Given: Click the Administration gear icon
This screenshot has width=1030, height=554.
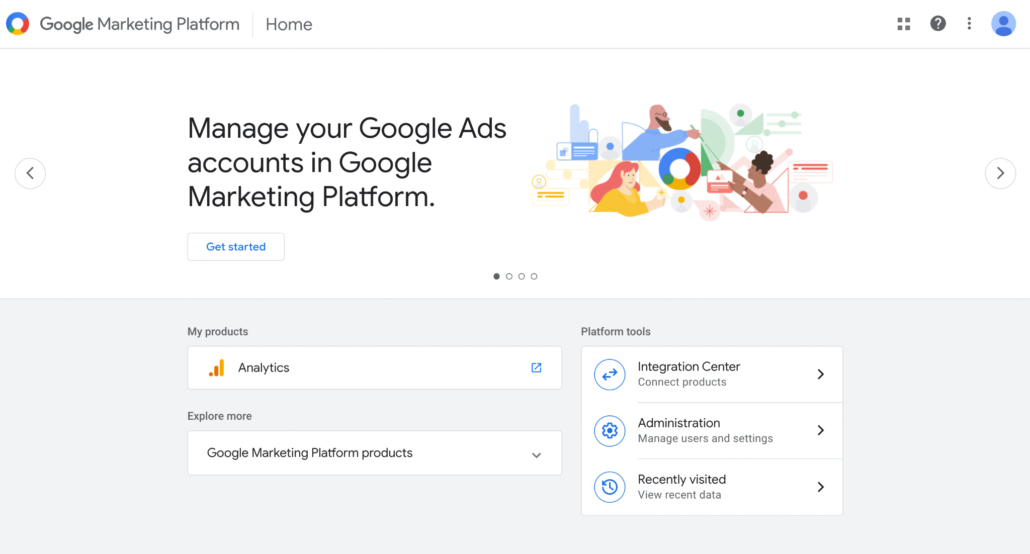Looking at the screenshot, I should (610, 430).
